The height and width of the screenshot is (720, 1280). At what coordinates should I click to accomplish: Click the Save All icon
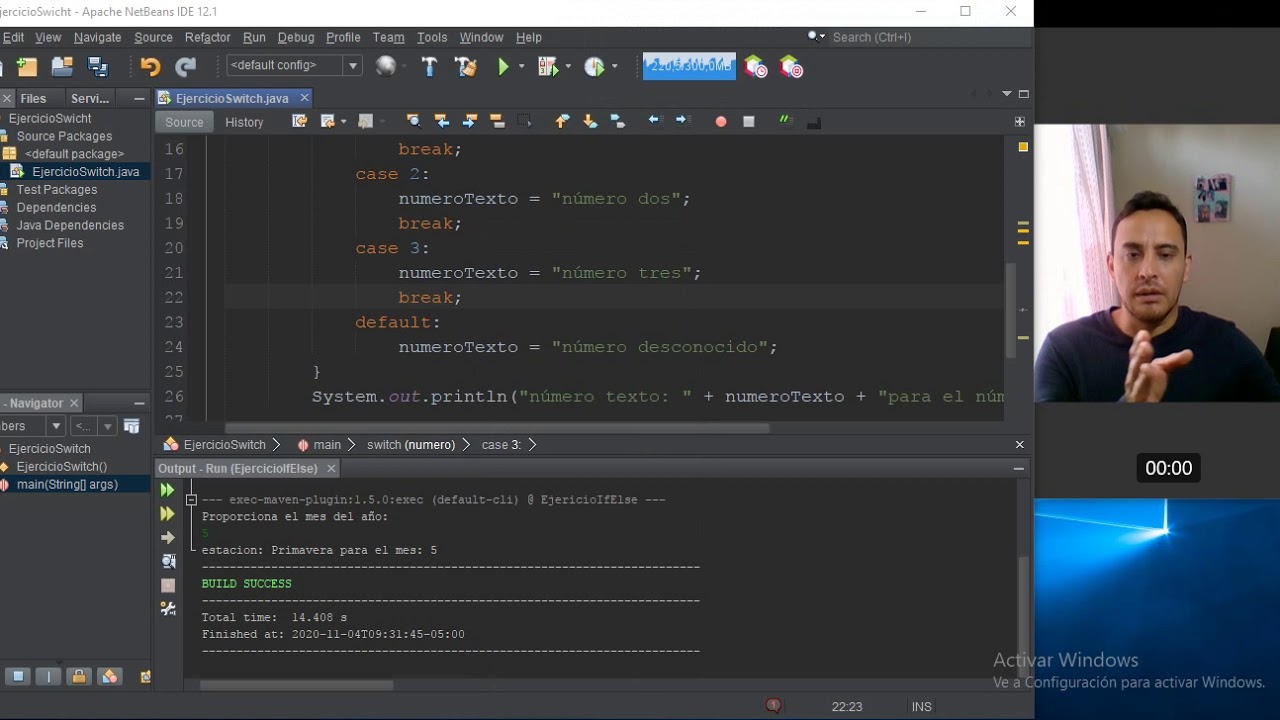pyautogui.click(x=98, y=67)
